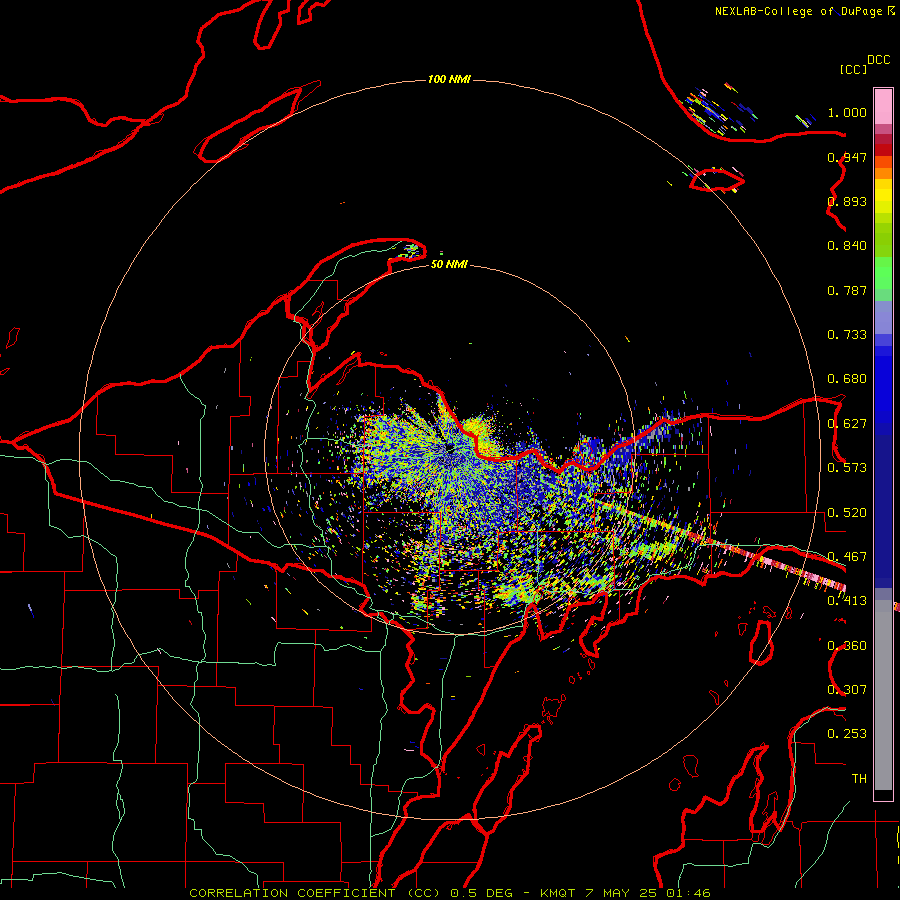The height and width of the screenshot is (900, 900).
Task: Click the 0.840 scale value
Action: tap(847, 246)
